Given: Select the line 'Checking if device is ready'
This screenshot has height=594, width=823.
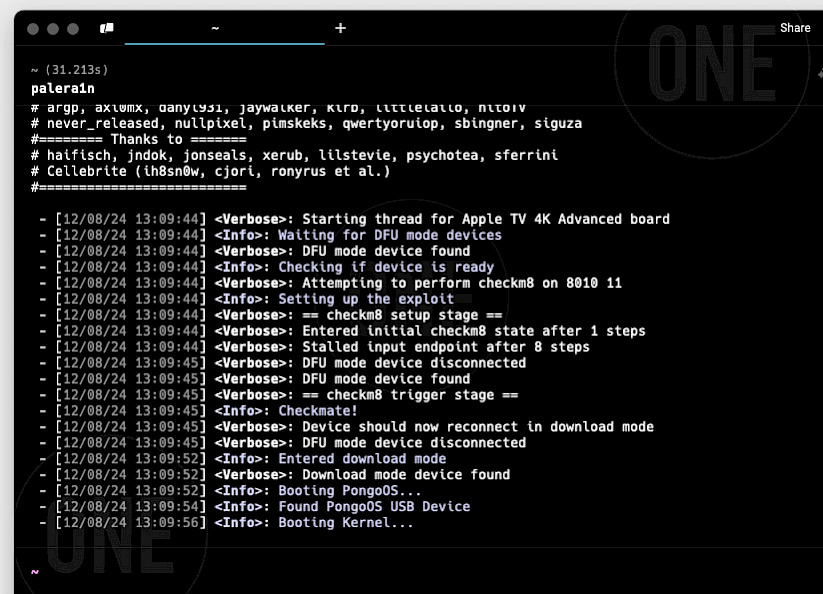Looking at the screenshot, I should pos(386,267).
